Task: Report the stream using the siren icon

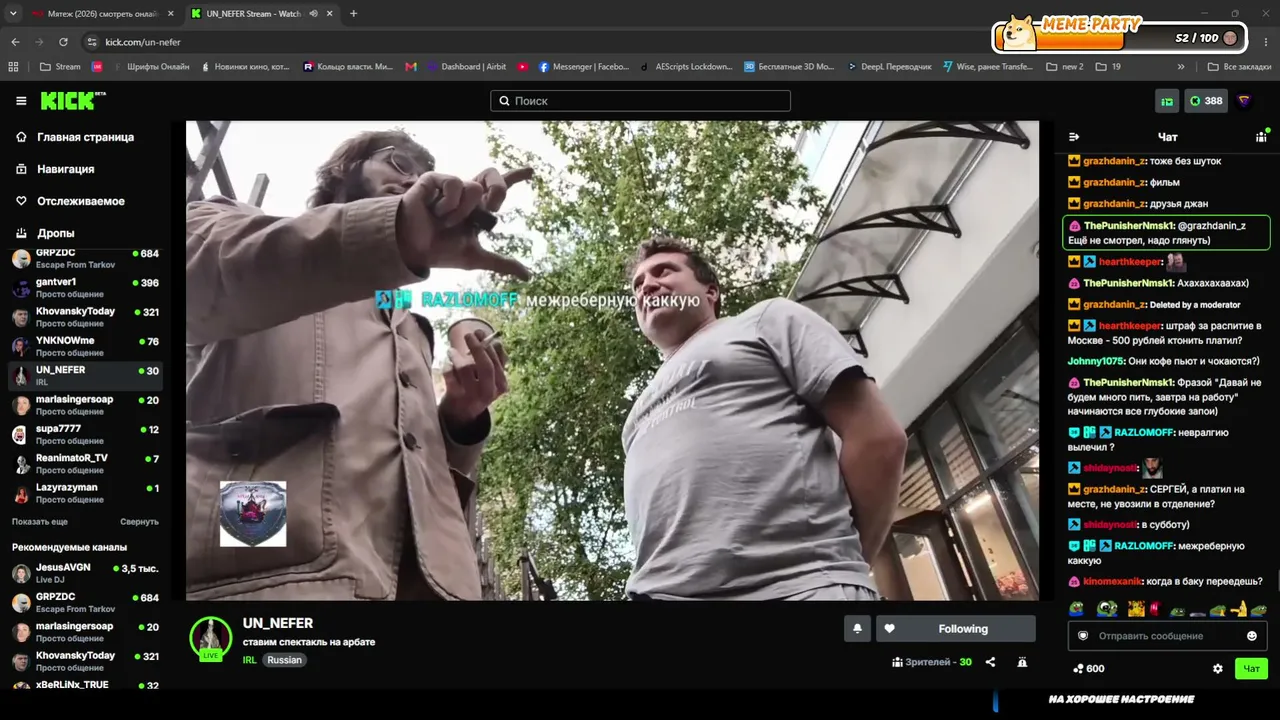Action: click(x=1022, y=662)
